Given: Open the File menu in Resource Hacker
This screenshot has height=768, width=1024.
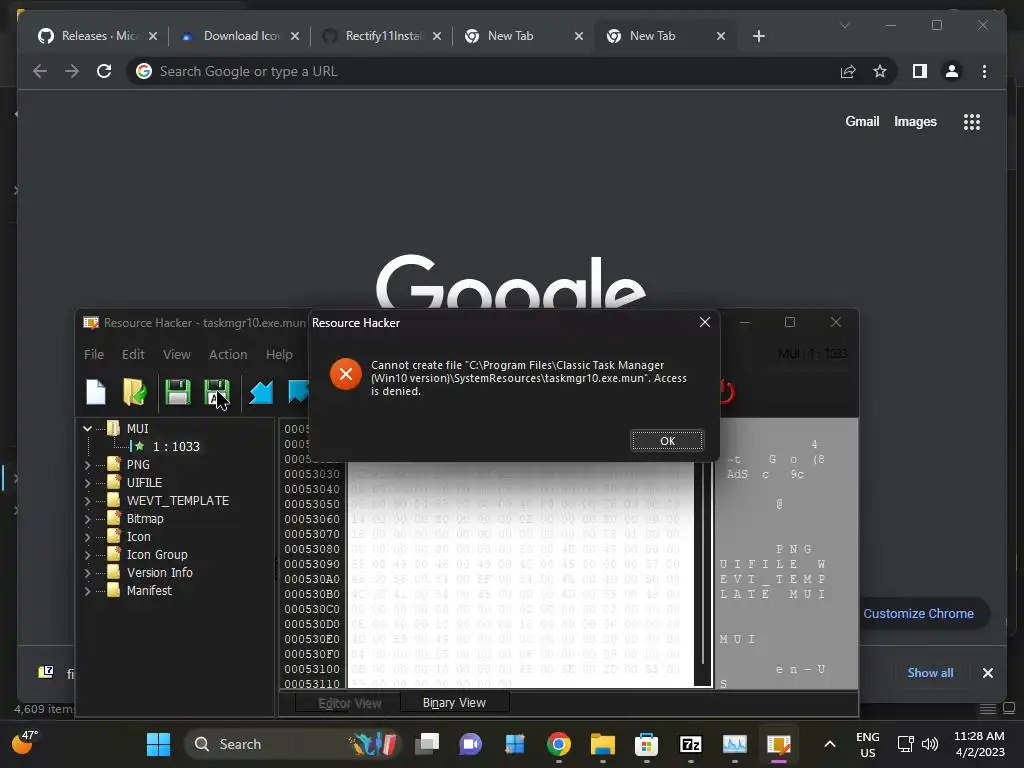Looking at the screenshot, I should click(93, 355).
